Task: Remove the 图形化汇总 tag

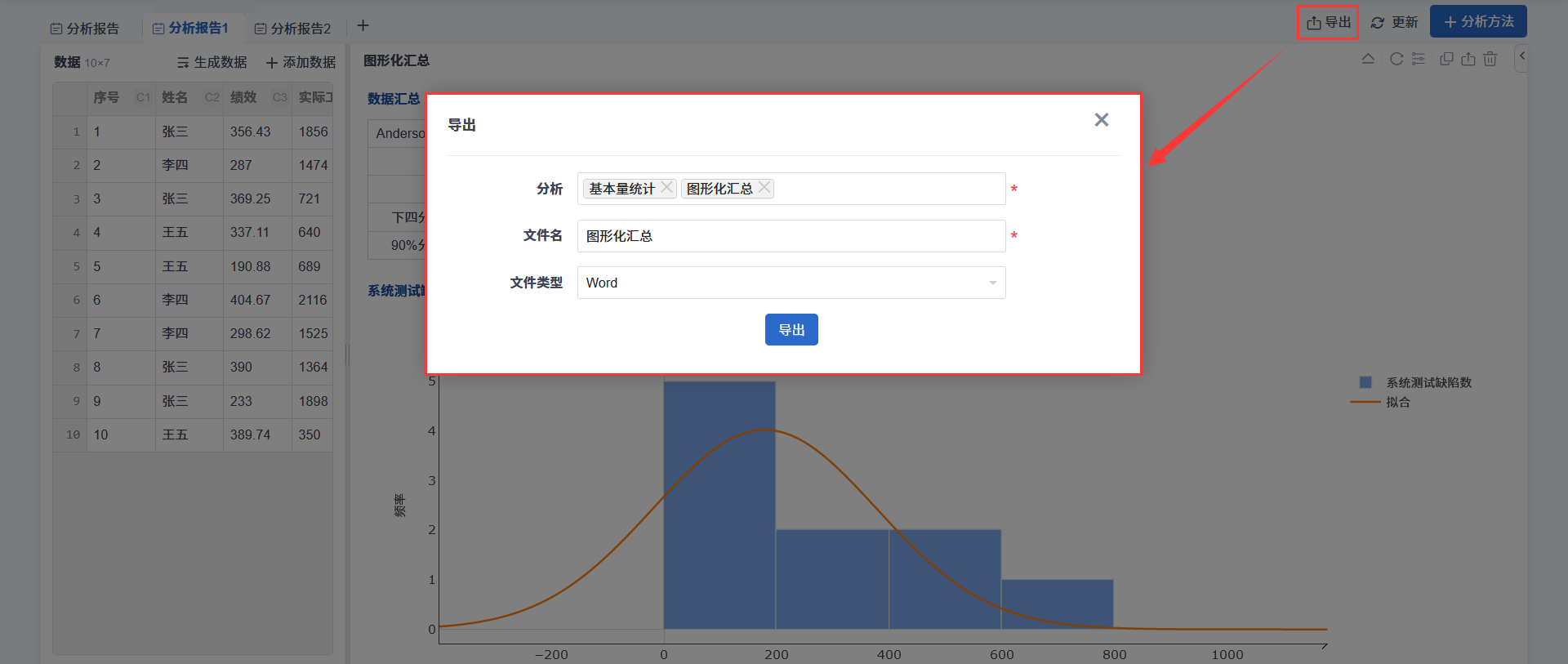Action: pyautogui.click(x=764, y=188)
